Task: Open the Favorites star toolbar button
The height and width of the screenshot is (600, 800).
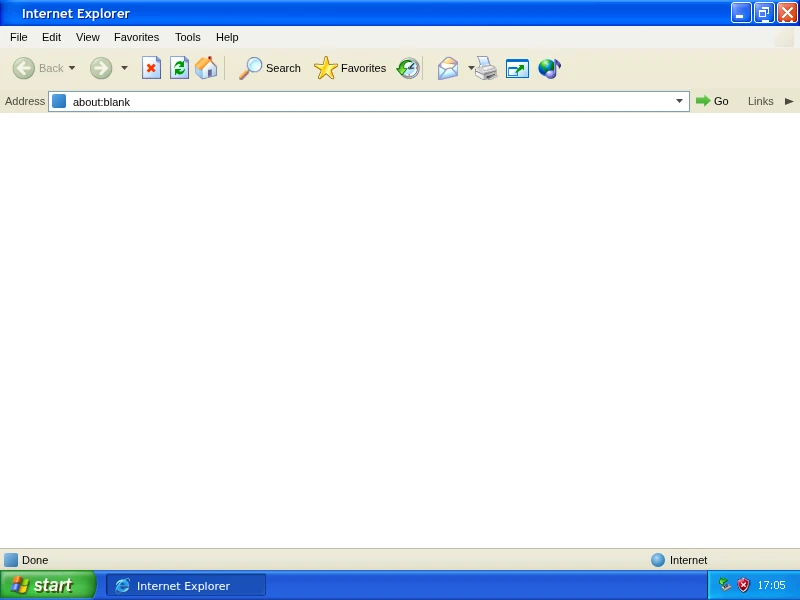Action: click(x=350, y=68)
